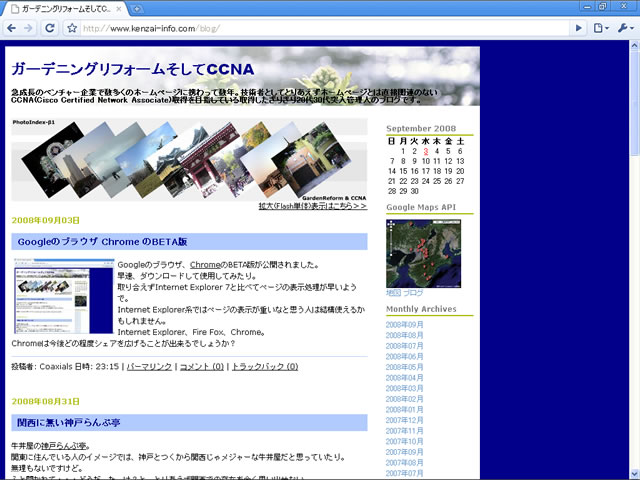The image size is (640, 480).
Task: Click the Go arrow beside the address bar
Action: (x=578, y=28)
